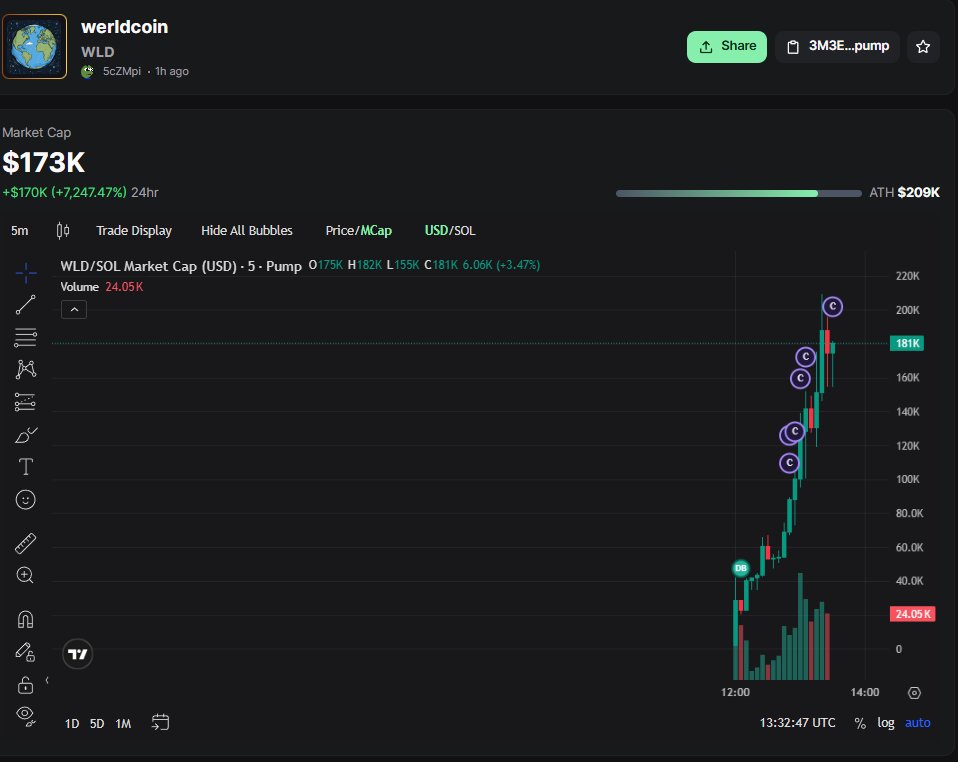Screen dimensions: 958x762
Task: Toggle percent scale mode
Action: pos(860,724)
